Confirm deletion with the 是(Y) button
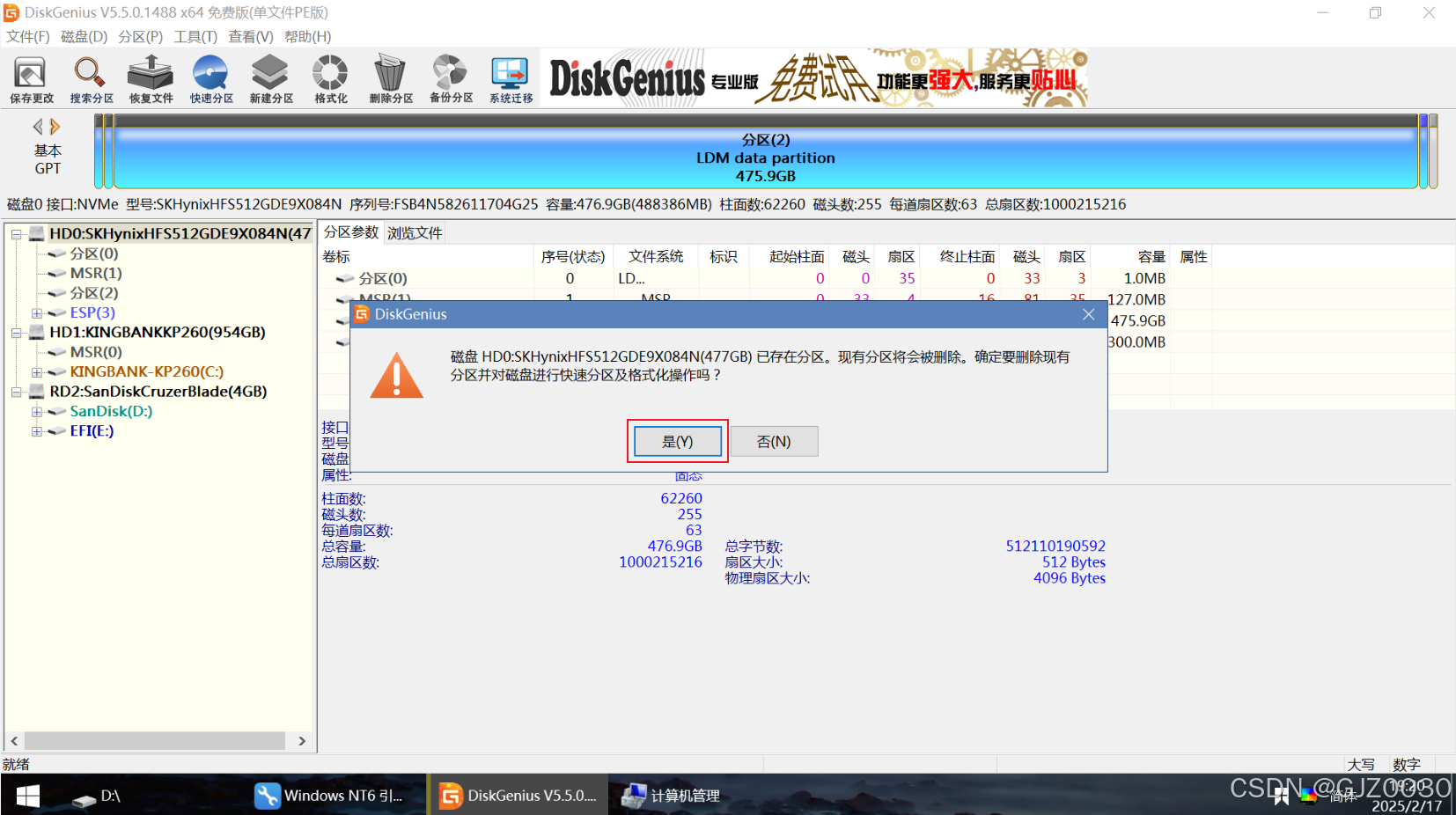This screenshot has height=815, width=1456. click(678, 441)
